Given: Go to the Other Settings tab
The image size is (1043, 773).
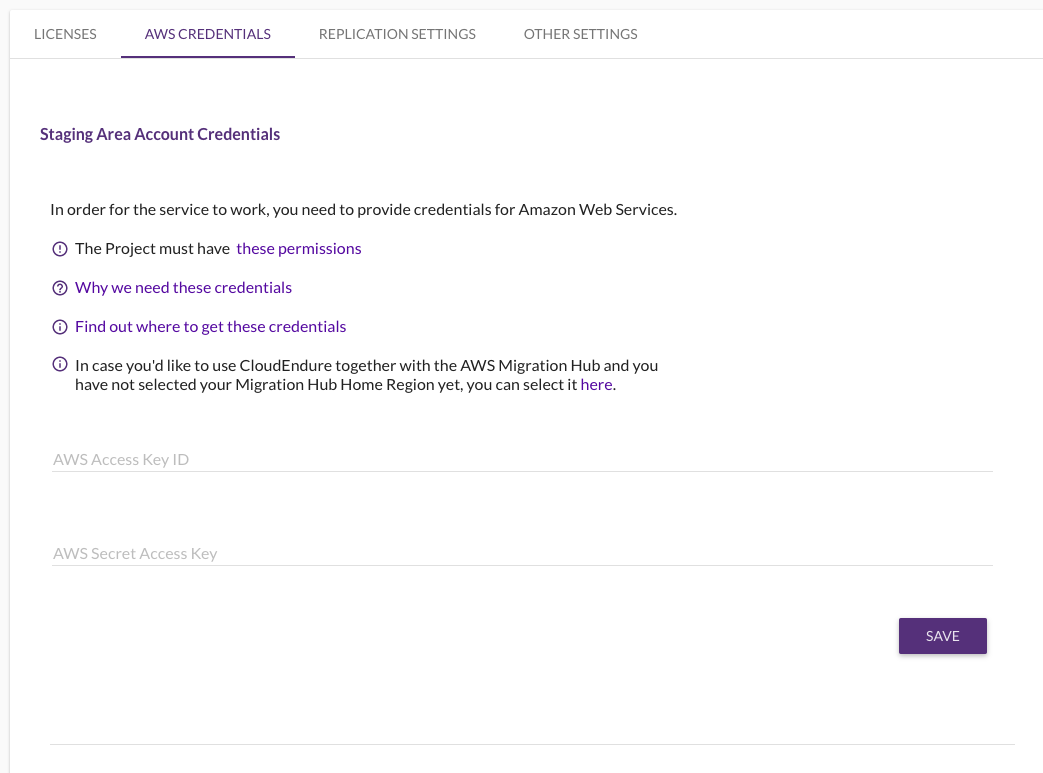Looking at the screenshot, I should coord(580,34).
